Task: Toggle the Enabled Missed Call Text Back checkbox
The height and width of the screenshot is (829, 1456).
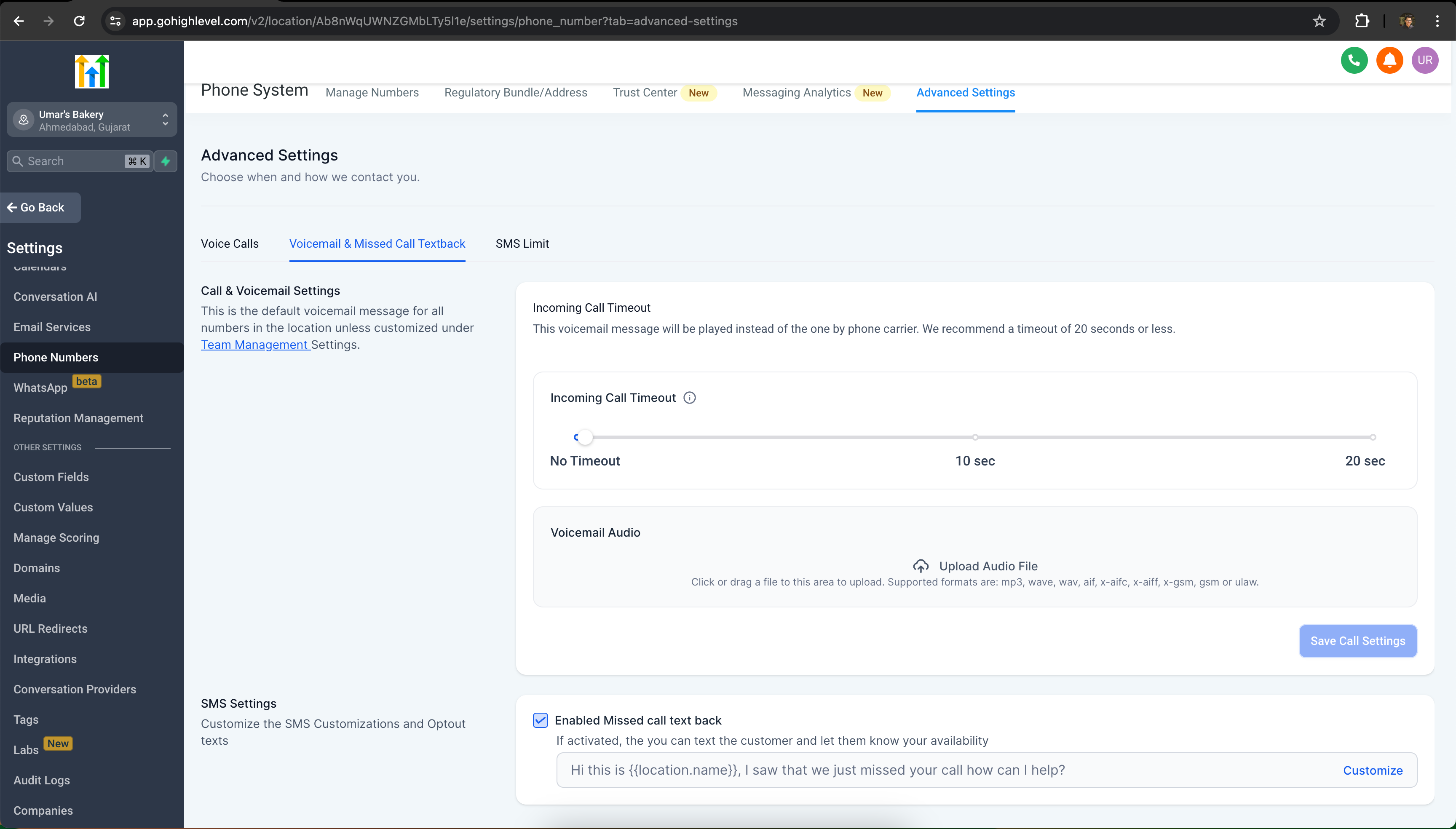Action: pyautogui.click(x=540, y=720)
